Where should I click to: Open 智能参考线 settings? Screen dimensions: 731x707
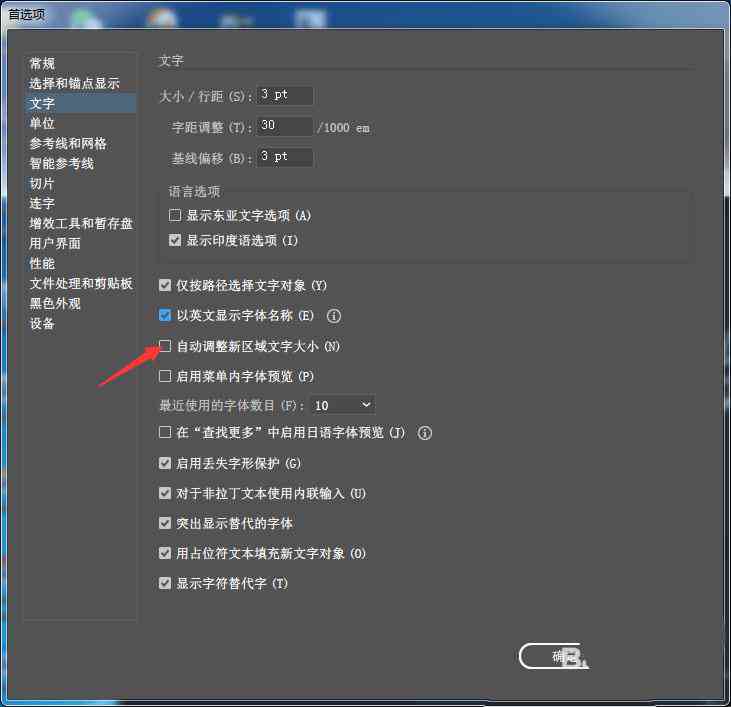(62, 164)
